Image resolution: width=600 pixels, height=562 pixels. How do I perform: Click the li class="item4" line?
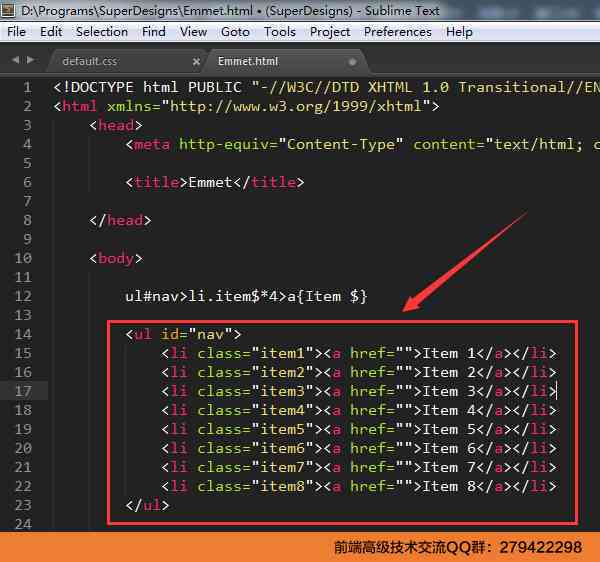pos(359,410)
